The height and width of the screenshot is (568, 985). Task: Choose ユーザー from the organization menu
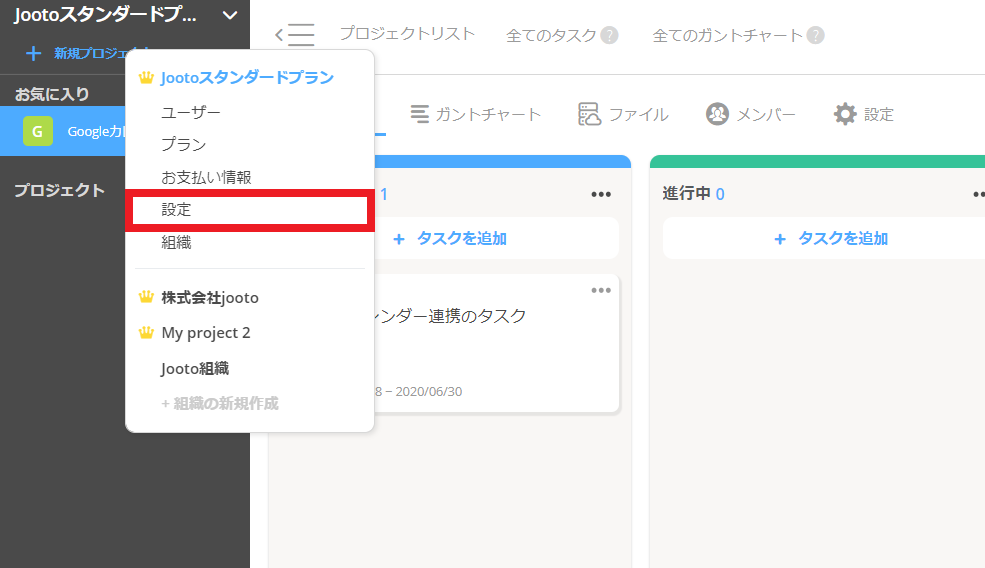tap(190, 112)
